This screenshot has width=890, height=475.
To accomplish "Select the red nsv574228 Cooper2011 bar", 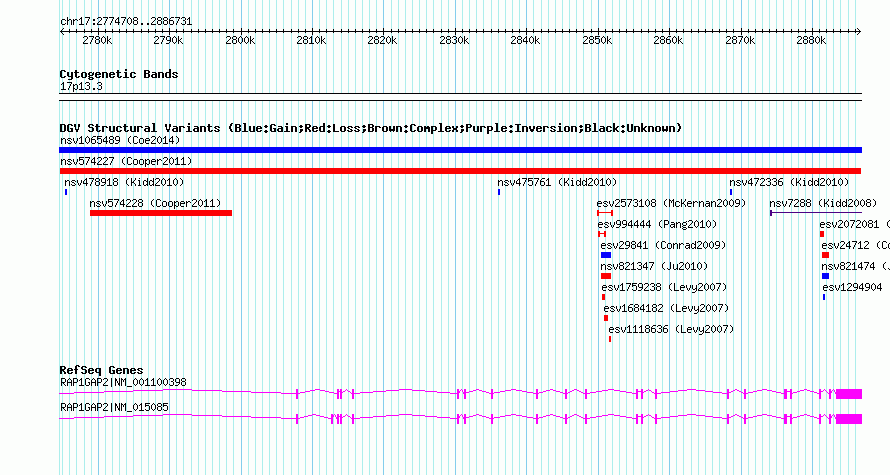I will pos(161,213).
